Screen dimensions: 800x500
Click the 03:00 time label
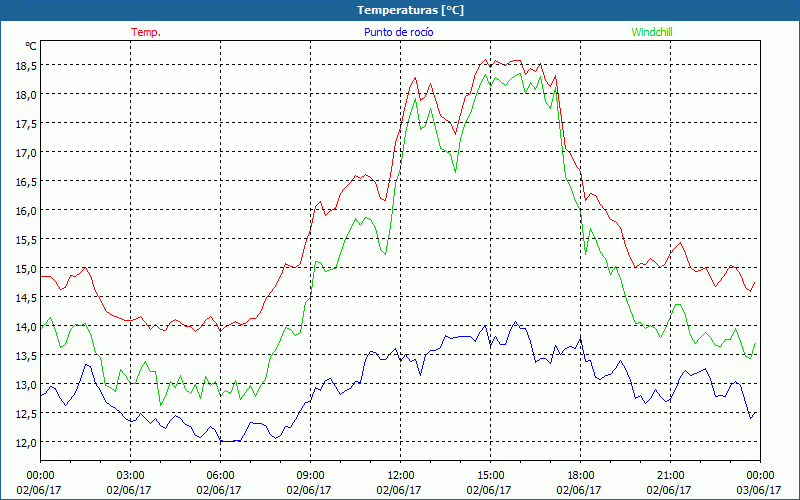coord(130,476)
